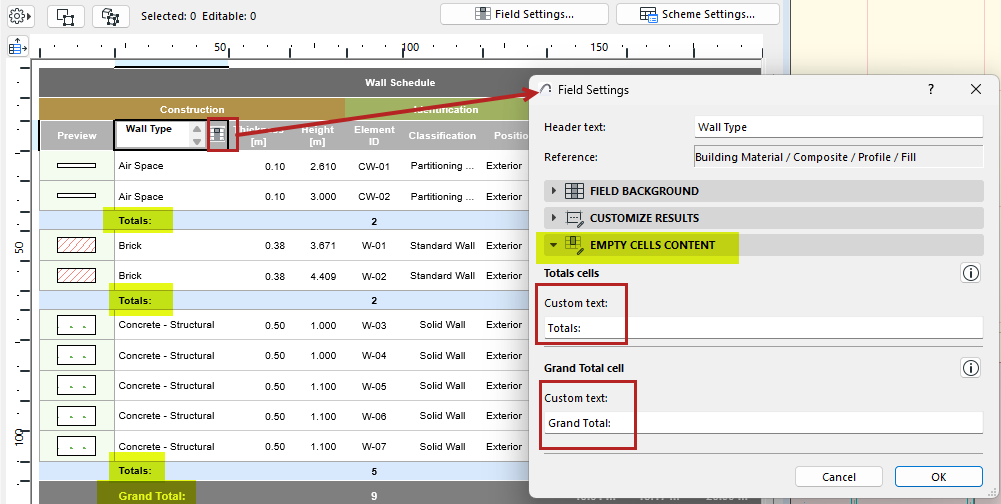Open Scheme Settings dialog

(697, 14)
